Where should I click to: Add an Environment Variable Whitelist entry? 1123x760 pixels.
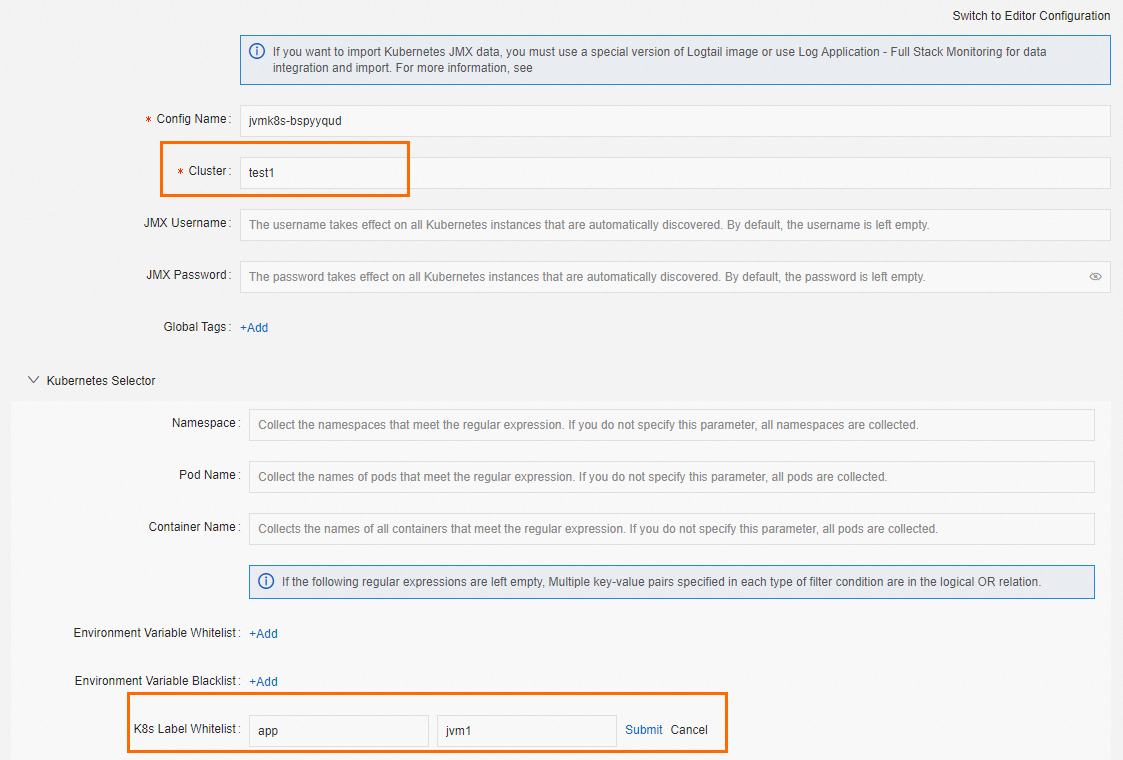pyautogui.click(x=263, y=634)
